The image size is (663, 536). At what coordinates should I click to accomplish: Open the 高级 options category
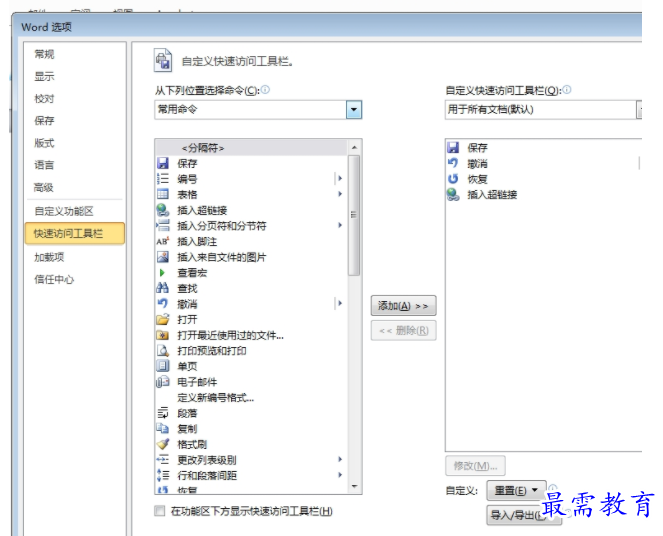tap(44, 188)
